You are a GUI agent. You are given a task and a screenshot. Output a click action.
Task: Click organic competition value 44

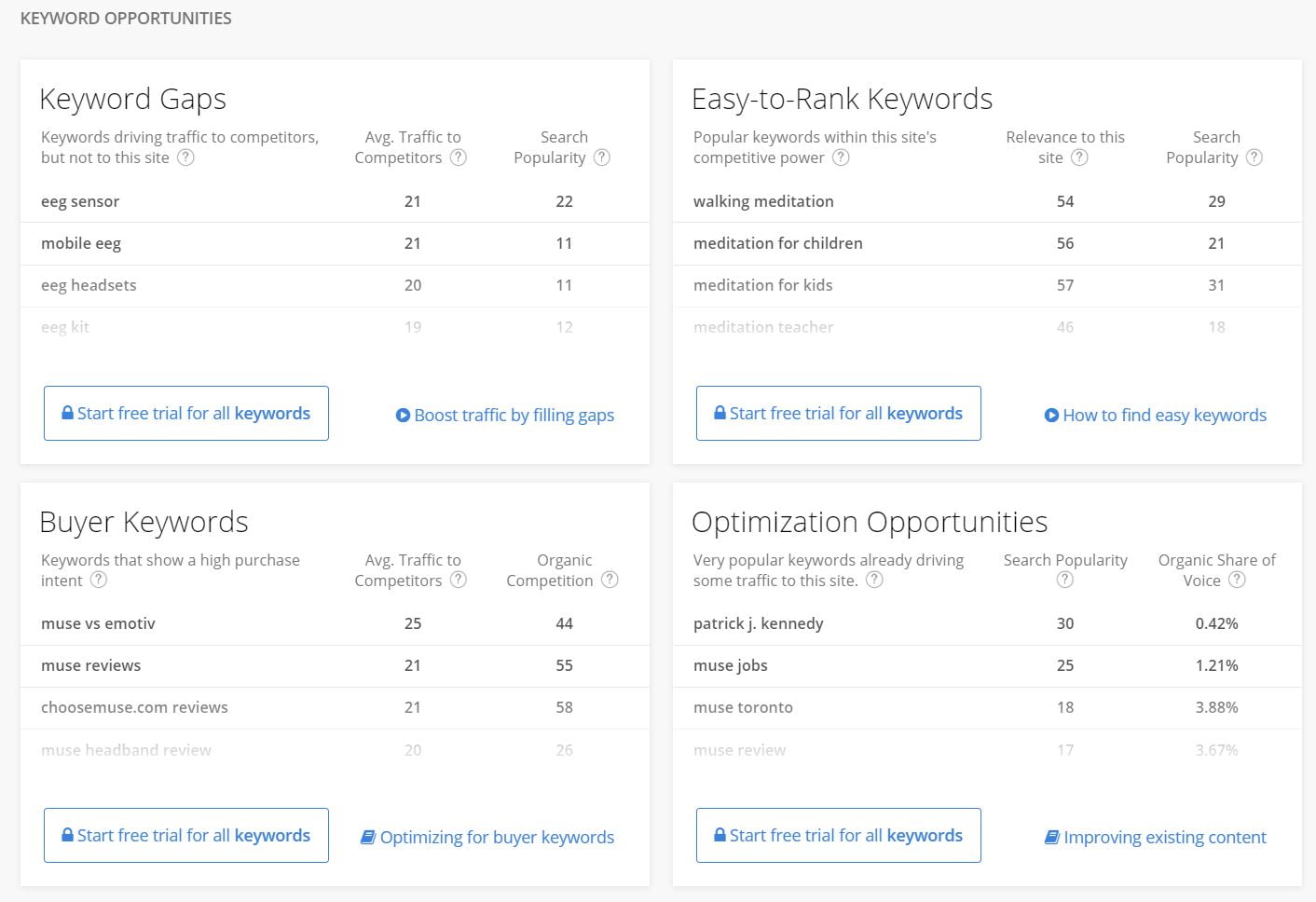(564, 623)
